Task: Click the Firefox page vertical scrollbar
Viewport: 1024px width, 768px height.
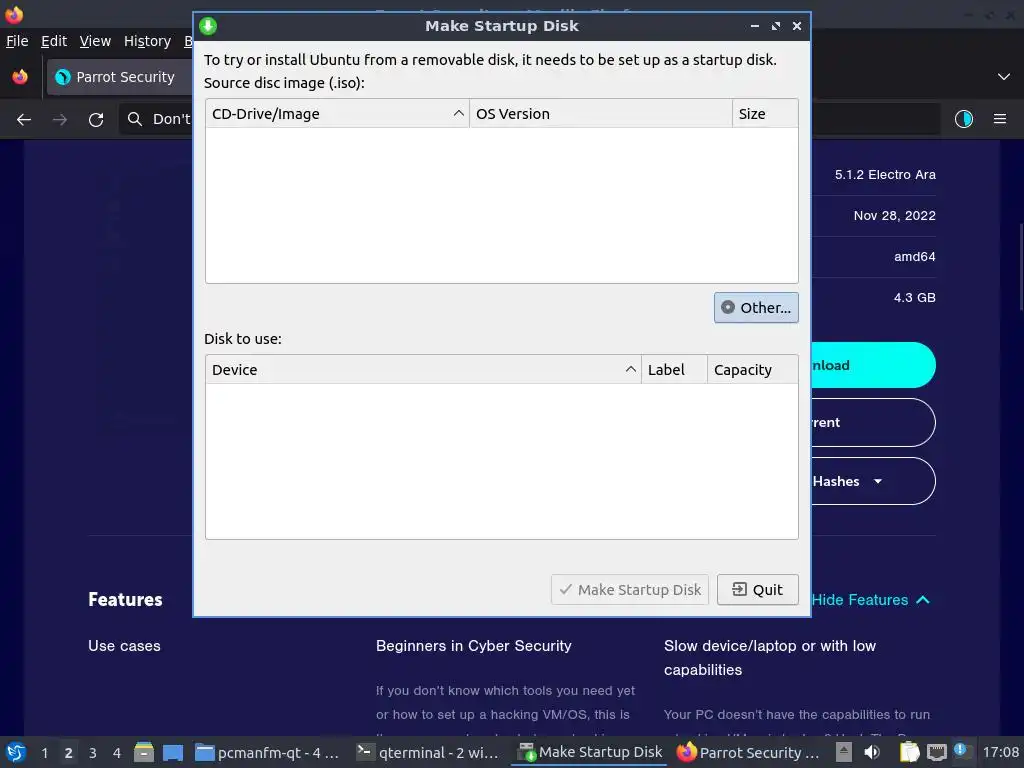Action: tap(1020, 267)
